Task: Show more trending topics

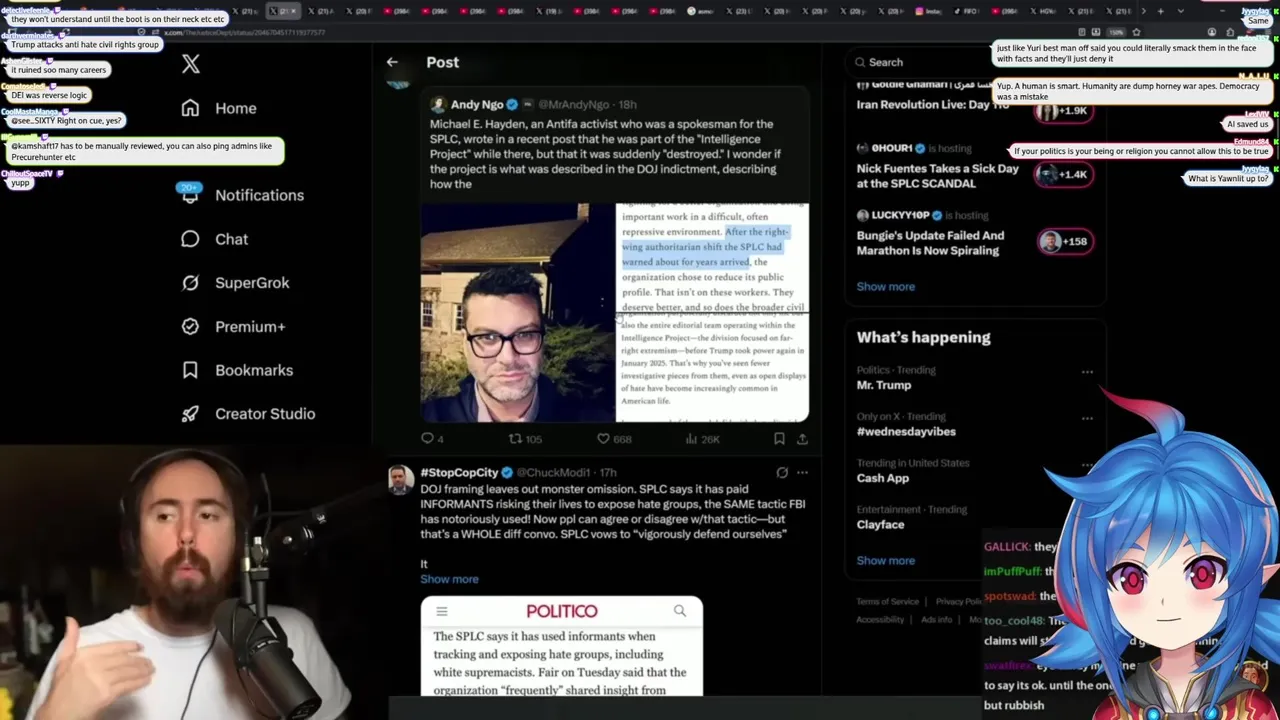Action: coord(885,560)
